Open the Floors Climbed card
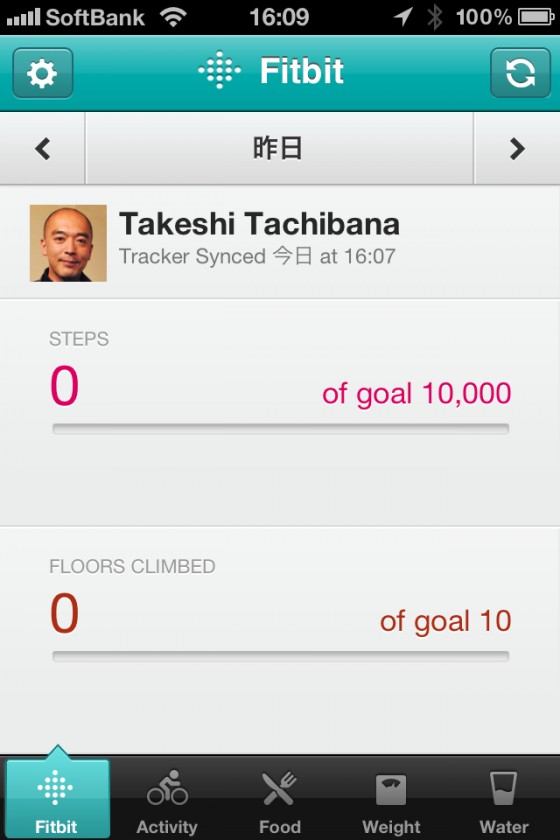Screen dimensions: 560x840 [280, 640]
